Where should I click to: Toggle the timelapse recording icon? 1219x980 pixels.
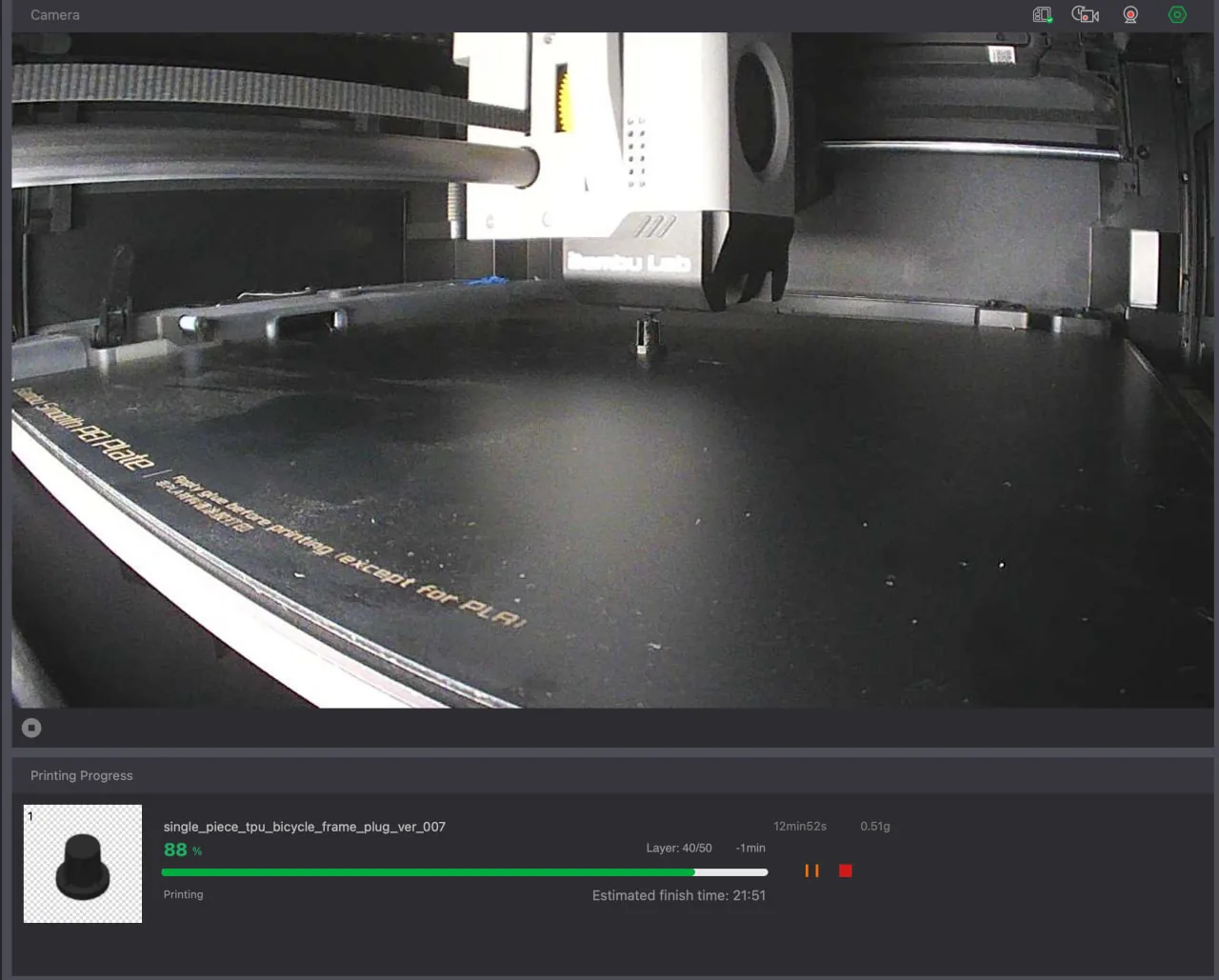1086,15
